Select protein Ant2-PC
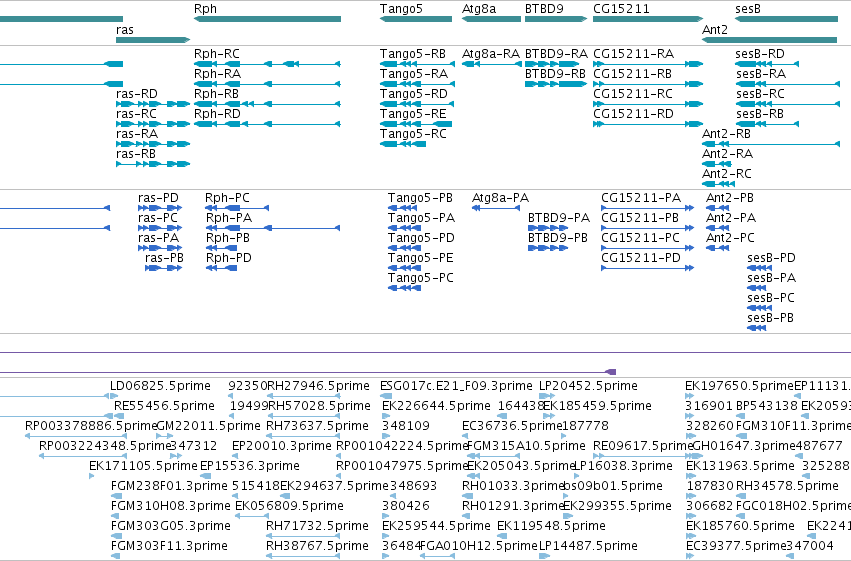This screenshot has height=561, width=851. tap(730, 238)
